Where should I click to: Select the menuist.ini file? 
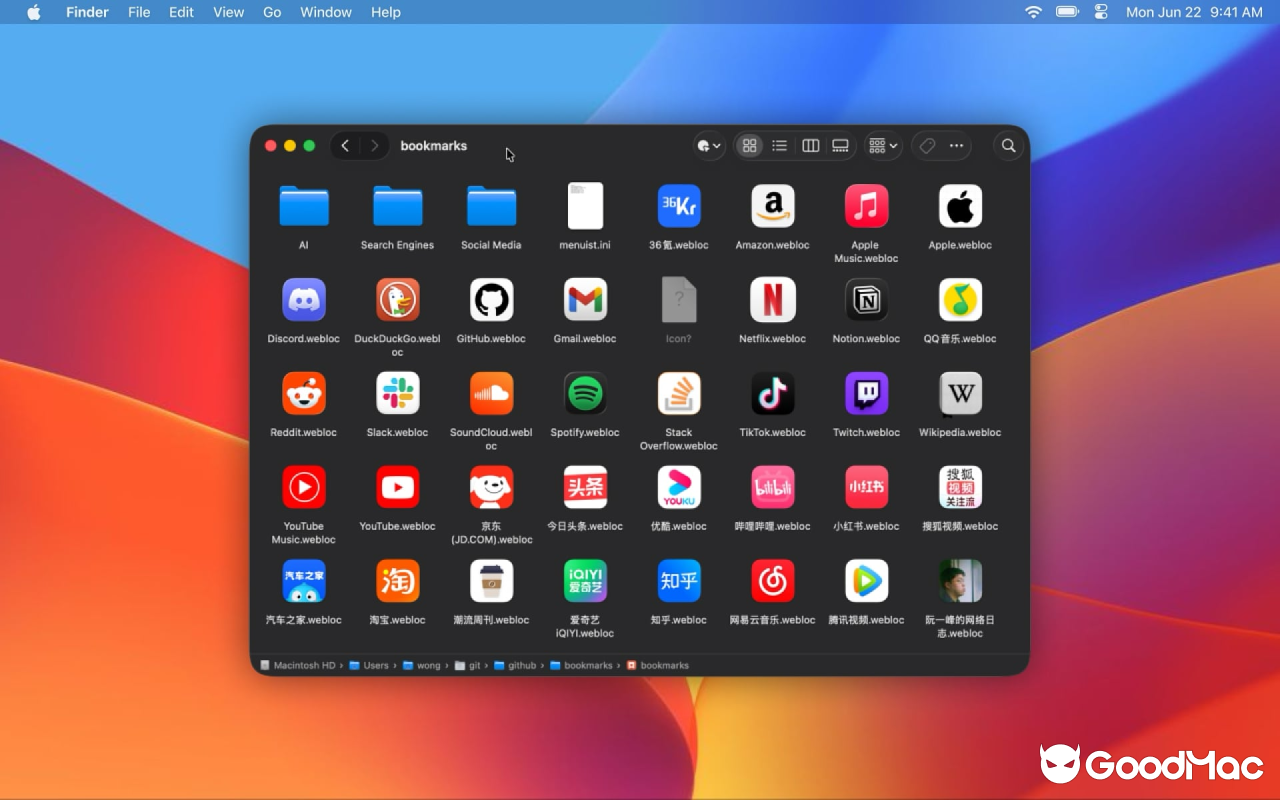pos(585,206)
